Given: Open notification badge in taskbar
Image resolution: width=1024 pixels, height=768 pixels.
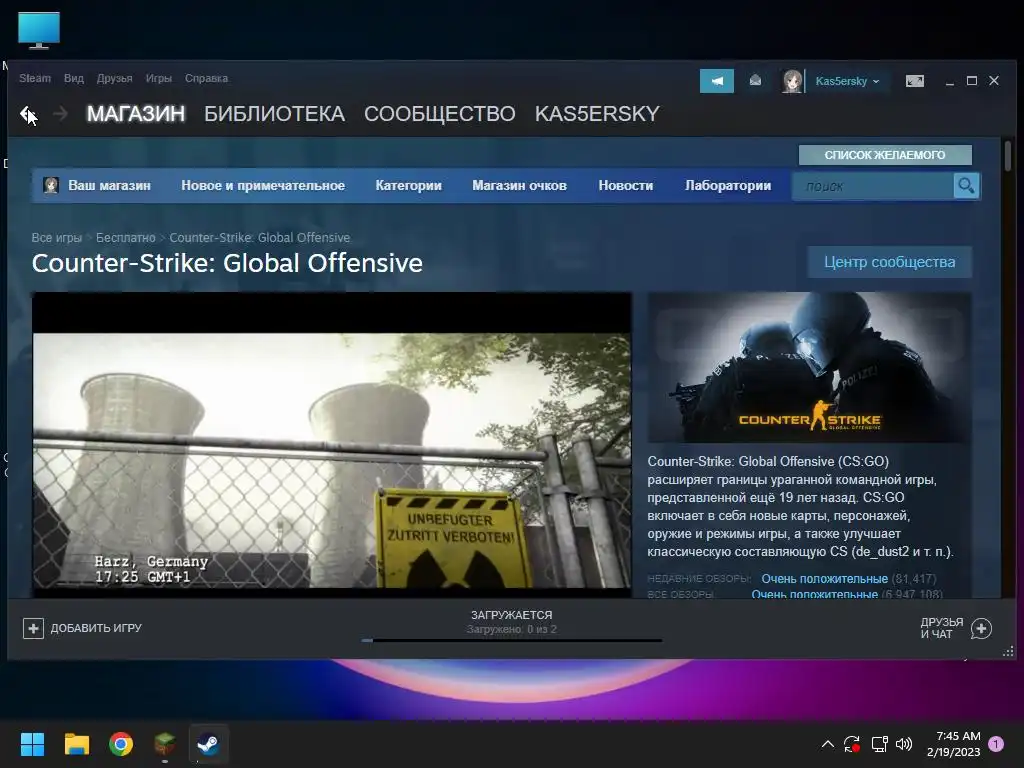Looking at the screenshot, I should 996,744.
